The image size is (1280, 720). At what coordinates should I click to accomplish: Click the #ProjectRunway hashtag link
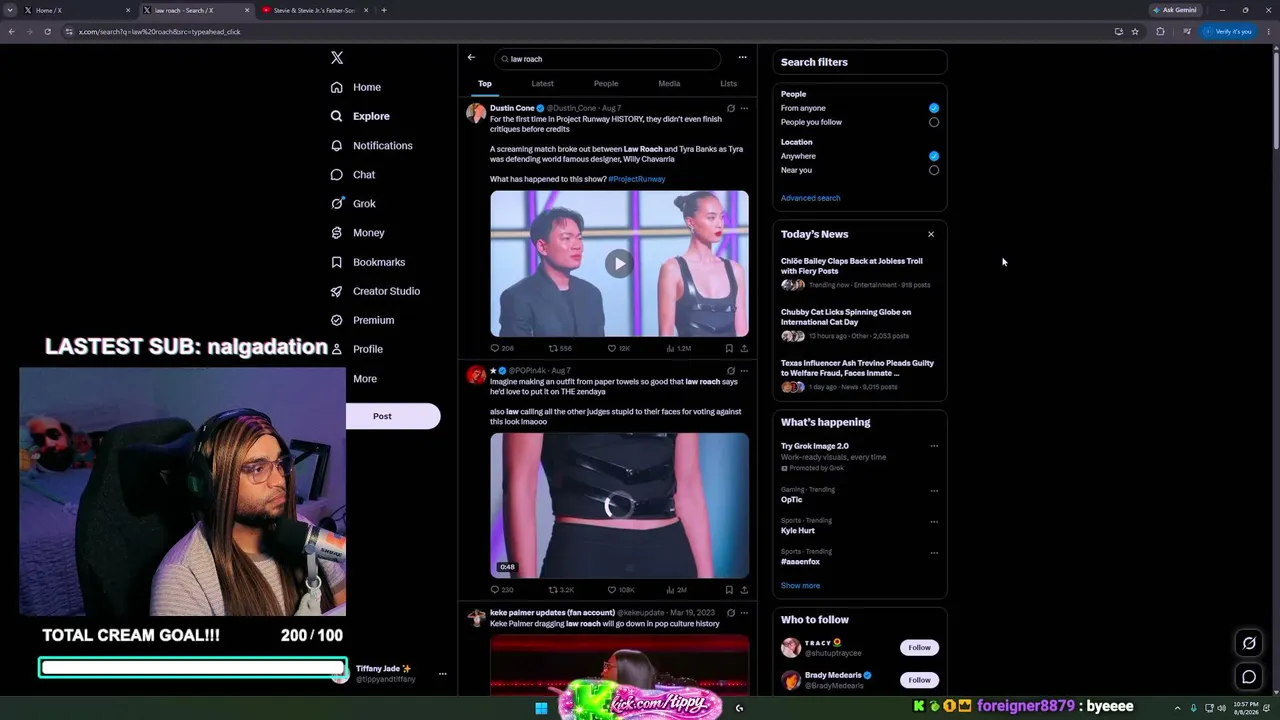637,179
